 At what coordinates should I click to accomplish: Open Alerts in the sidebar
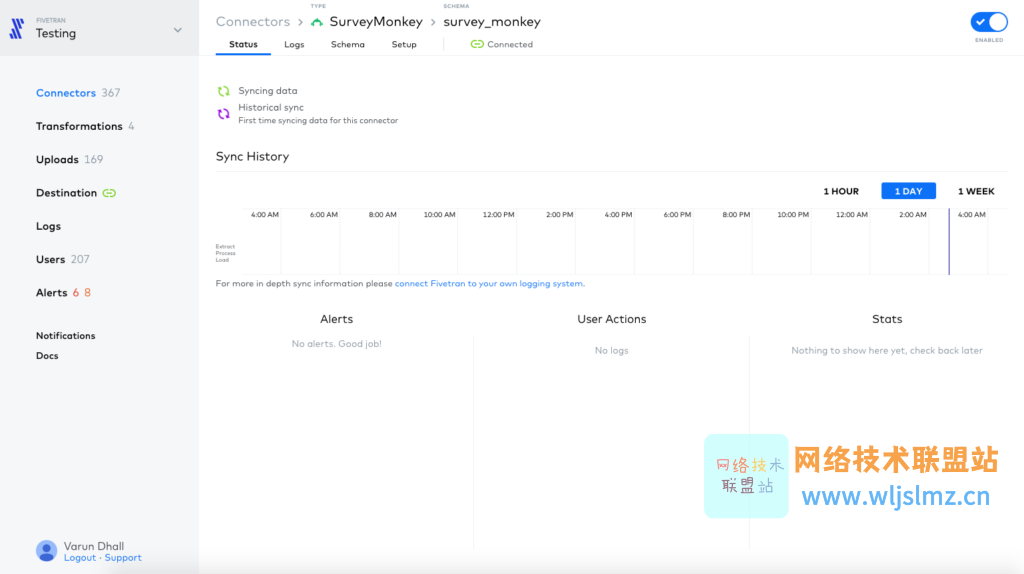click(52, 293)
